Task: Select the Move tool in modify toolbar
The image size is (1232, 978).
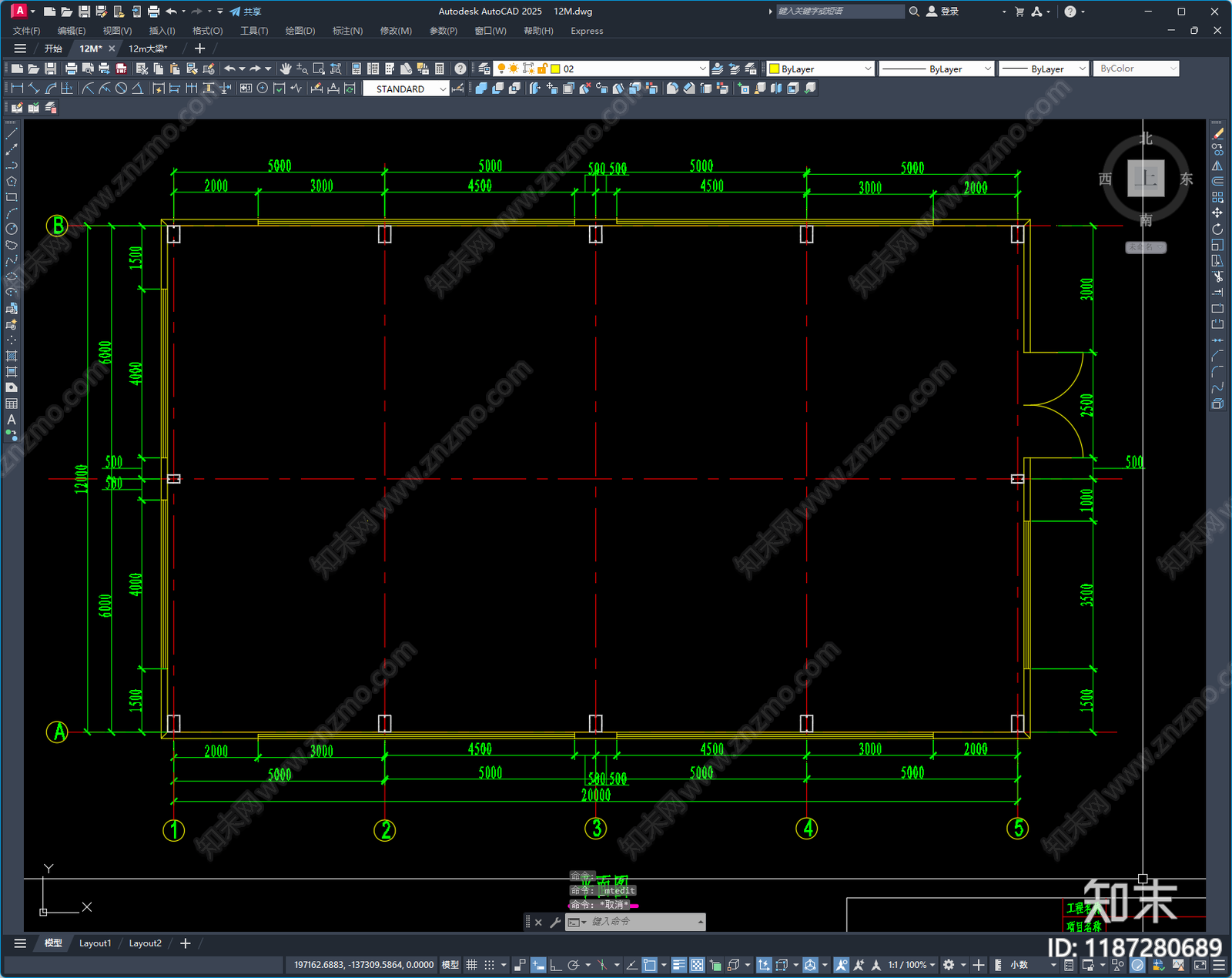Action: (1217, 213)
